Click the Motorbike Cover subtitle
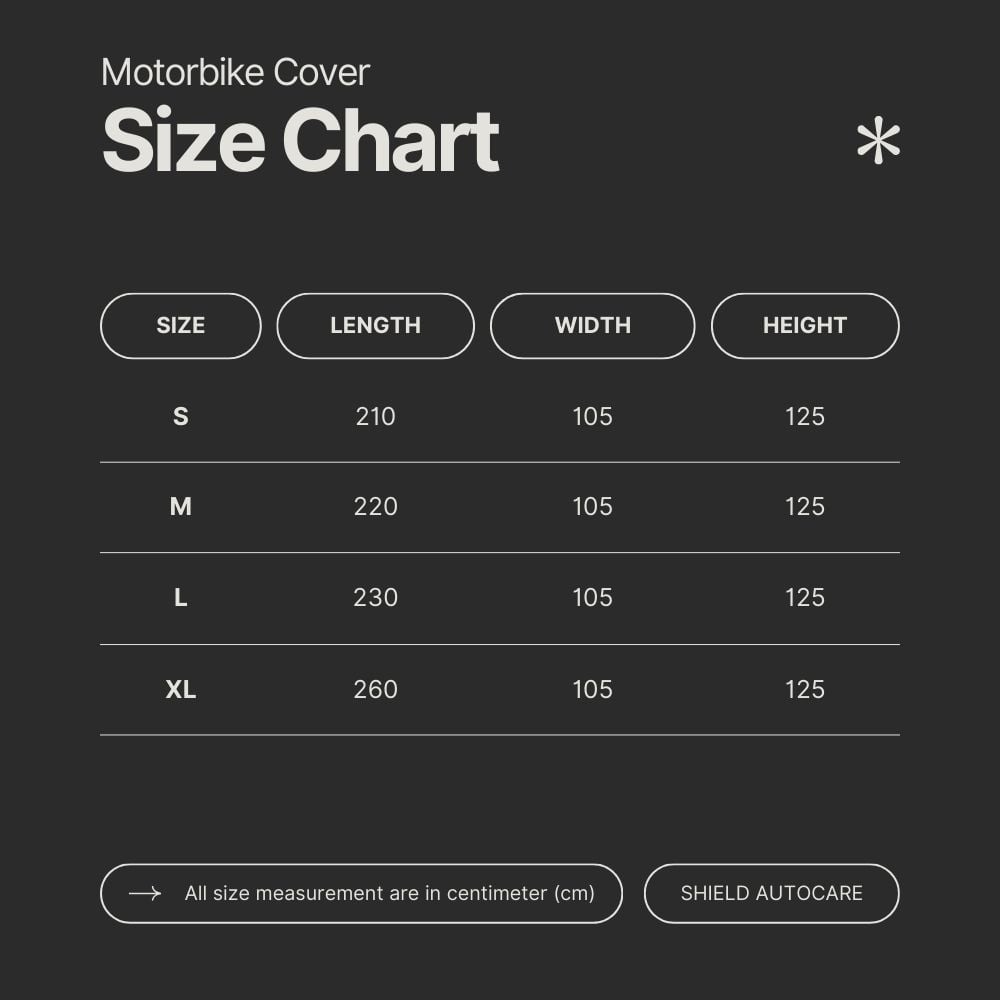Image resolution: width=1000 pixels, height=1000 pixels. click(236, 72)
